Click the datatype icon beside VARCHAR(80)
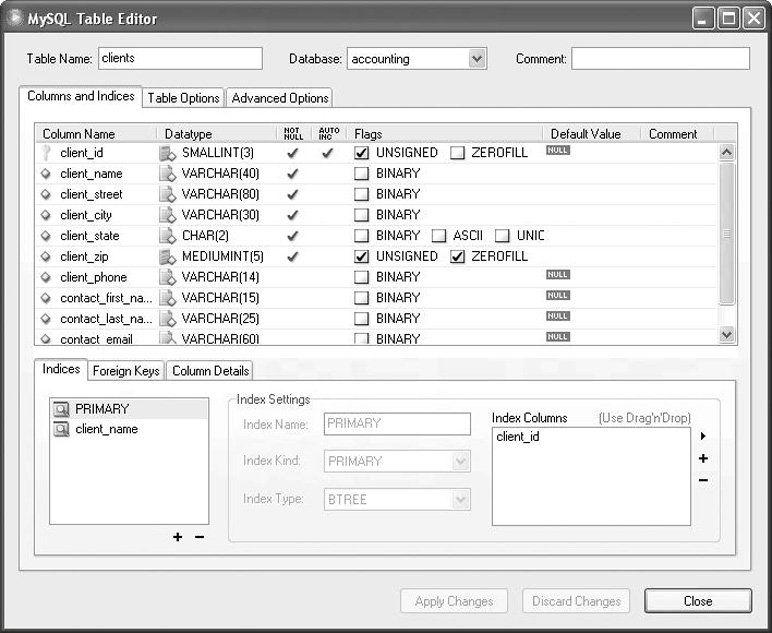The height and width of the screenshot is (633, 772). click(x=167, y=194)
